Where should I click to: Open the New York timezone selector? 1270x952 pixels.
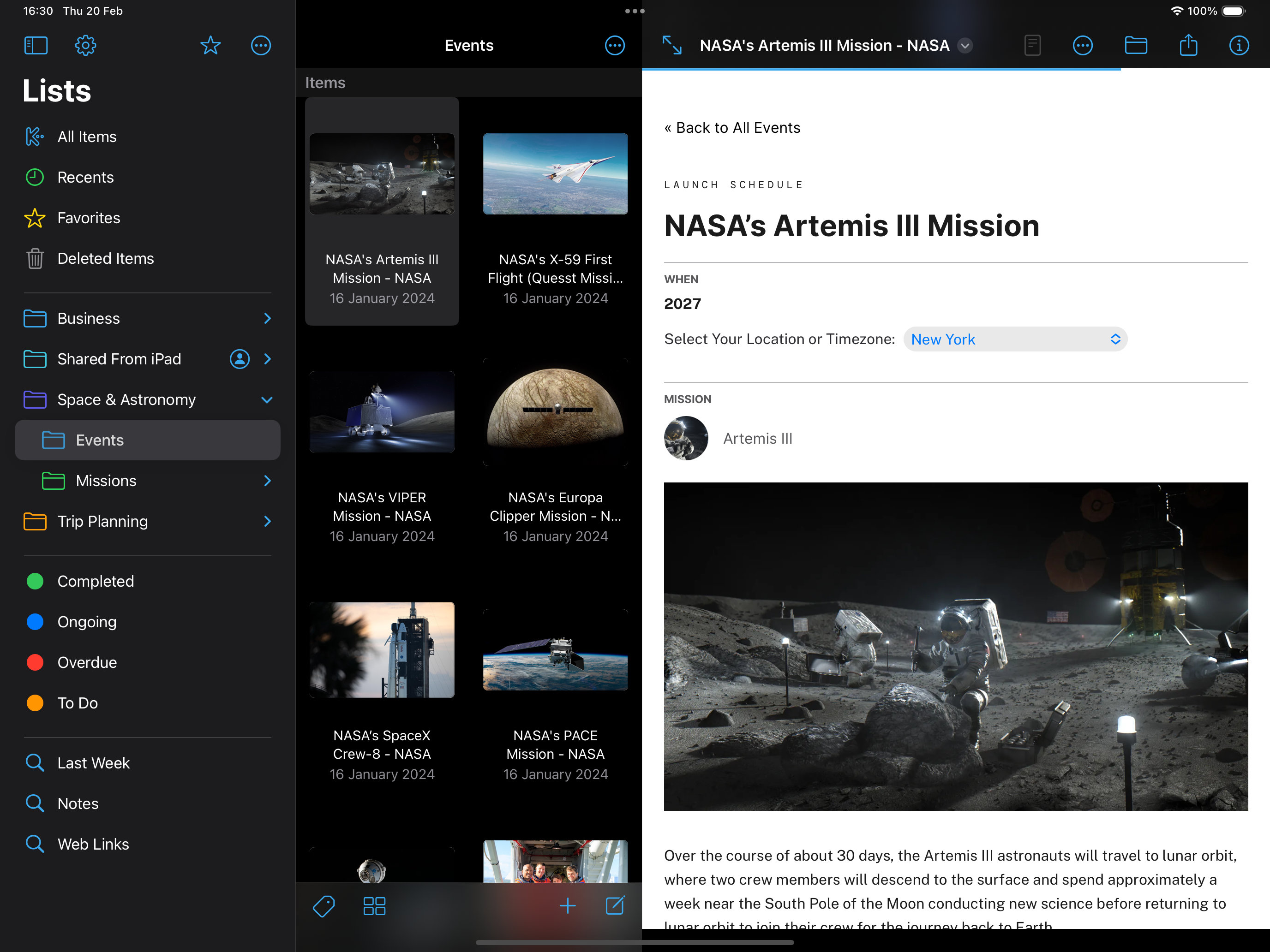(x=1015, y=339)
